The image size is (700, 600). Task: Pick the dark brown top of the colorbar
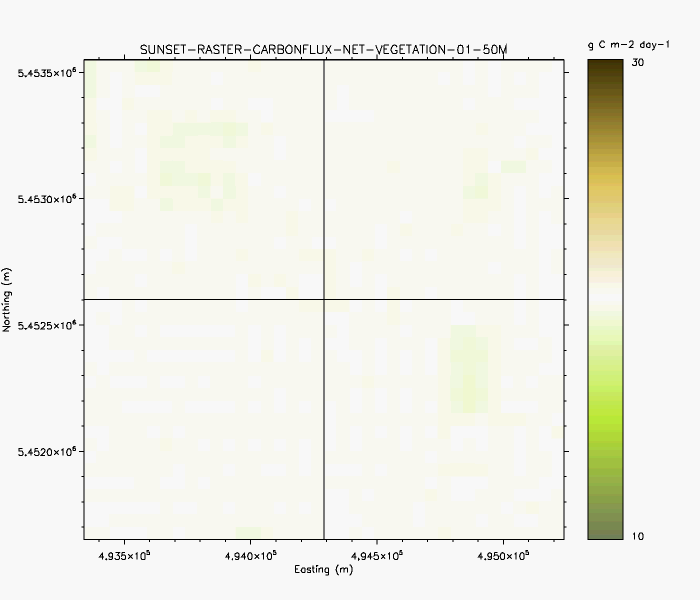tap(605, 70)
